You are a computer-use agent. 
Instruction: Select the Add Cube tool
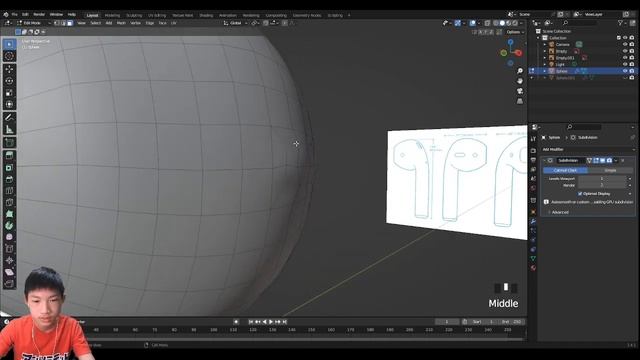pos(9,143)
